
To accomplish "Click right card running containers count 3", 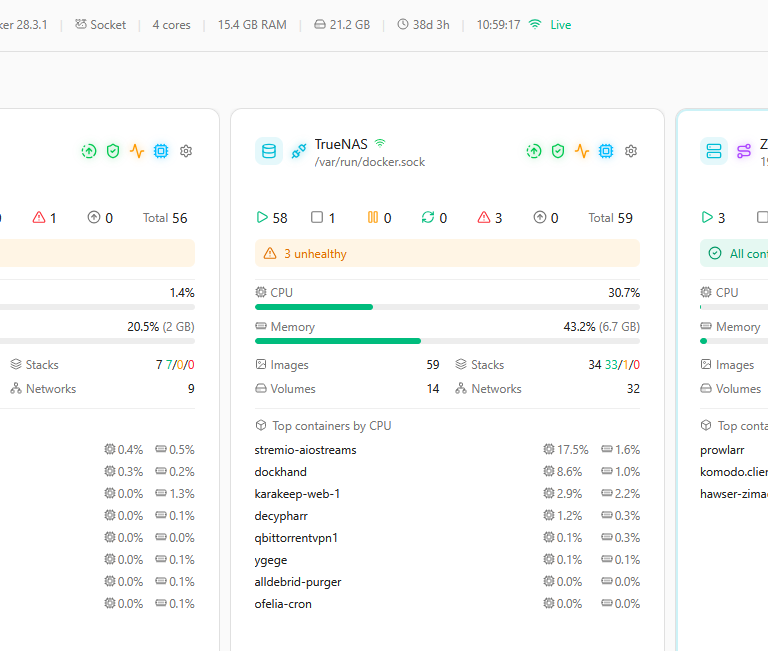I will 714,217.
